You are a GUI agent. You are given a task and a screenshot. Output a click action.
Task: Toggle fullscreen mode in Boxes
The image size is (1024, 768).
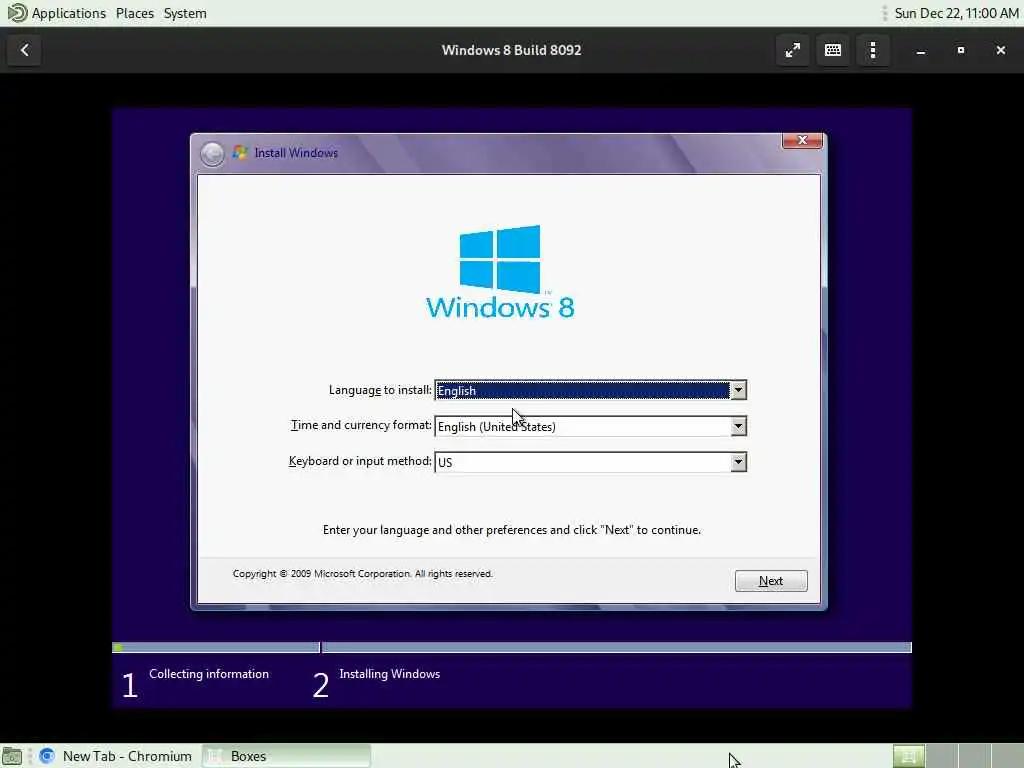[793, 50]
